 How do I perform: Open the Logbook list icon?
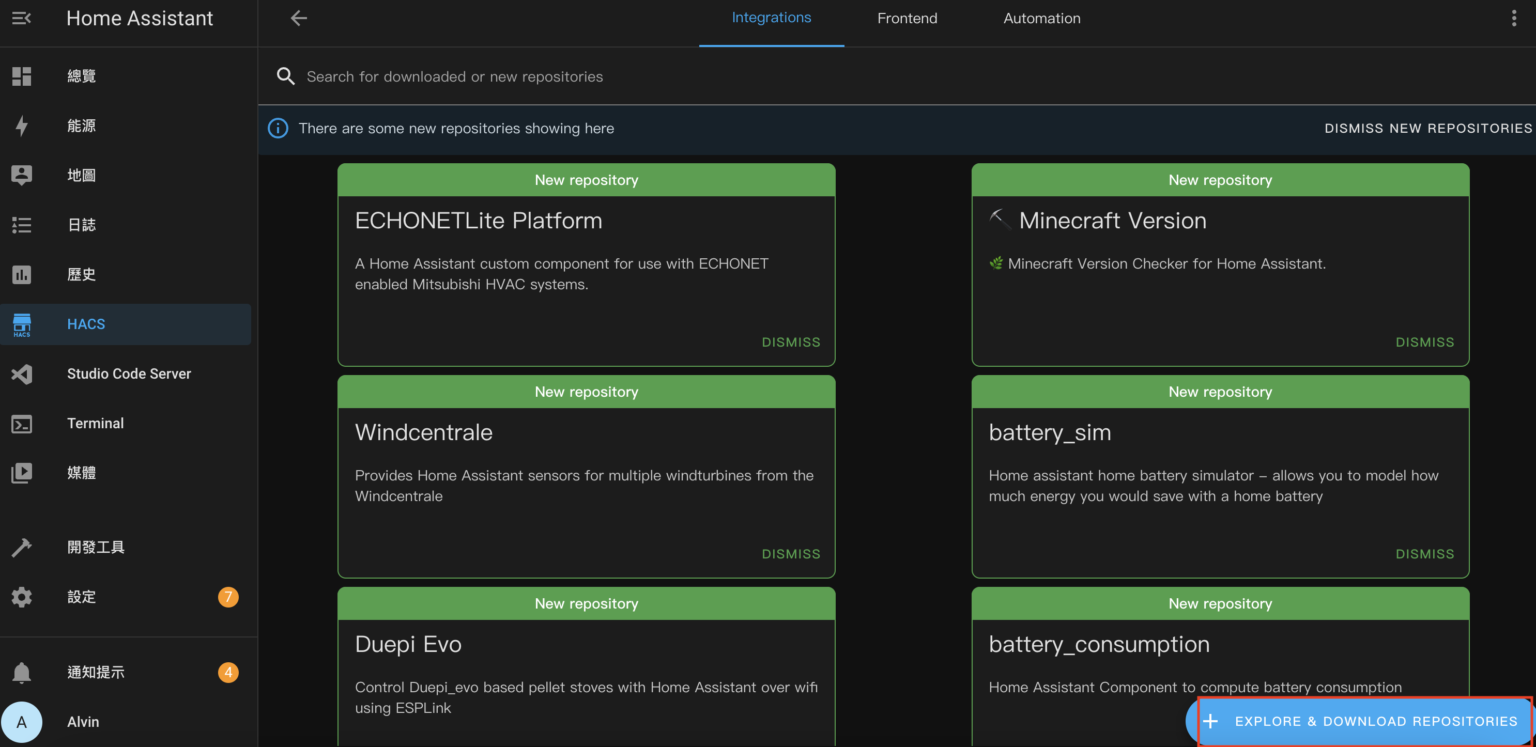[x=21, y=225]
